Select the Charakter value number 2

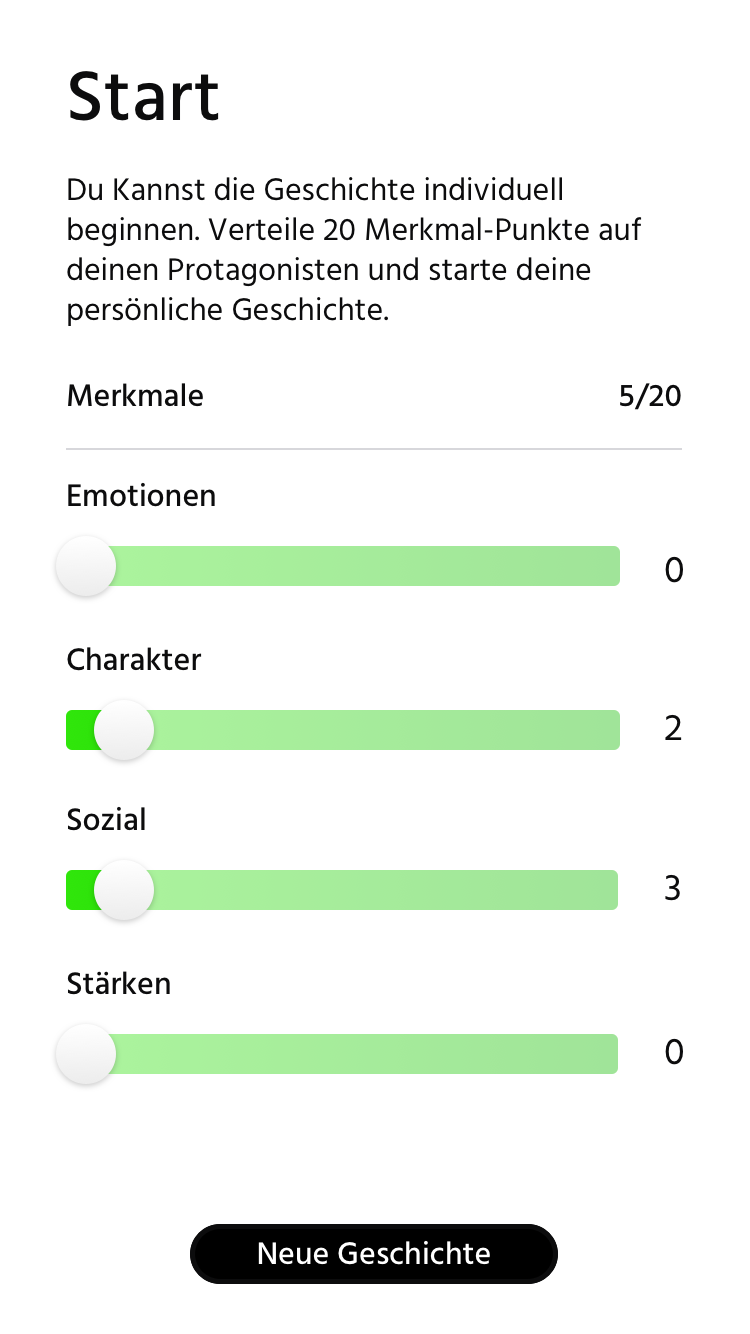tap(673, 729)
